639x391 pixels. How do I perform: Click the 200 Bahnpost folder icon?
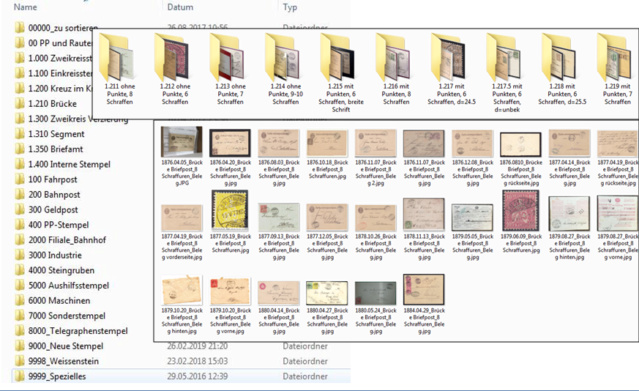pos(20,194)
